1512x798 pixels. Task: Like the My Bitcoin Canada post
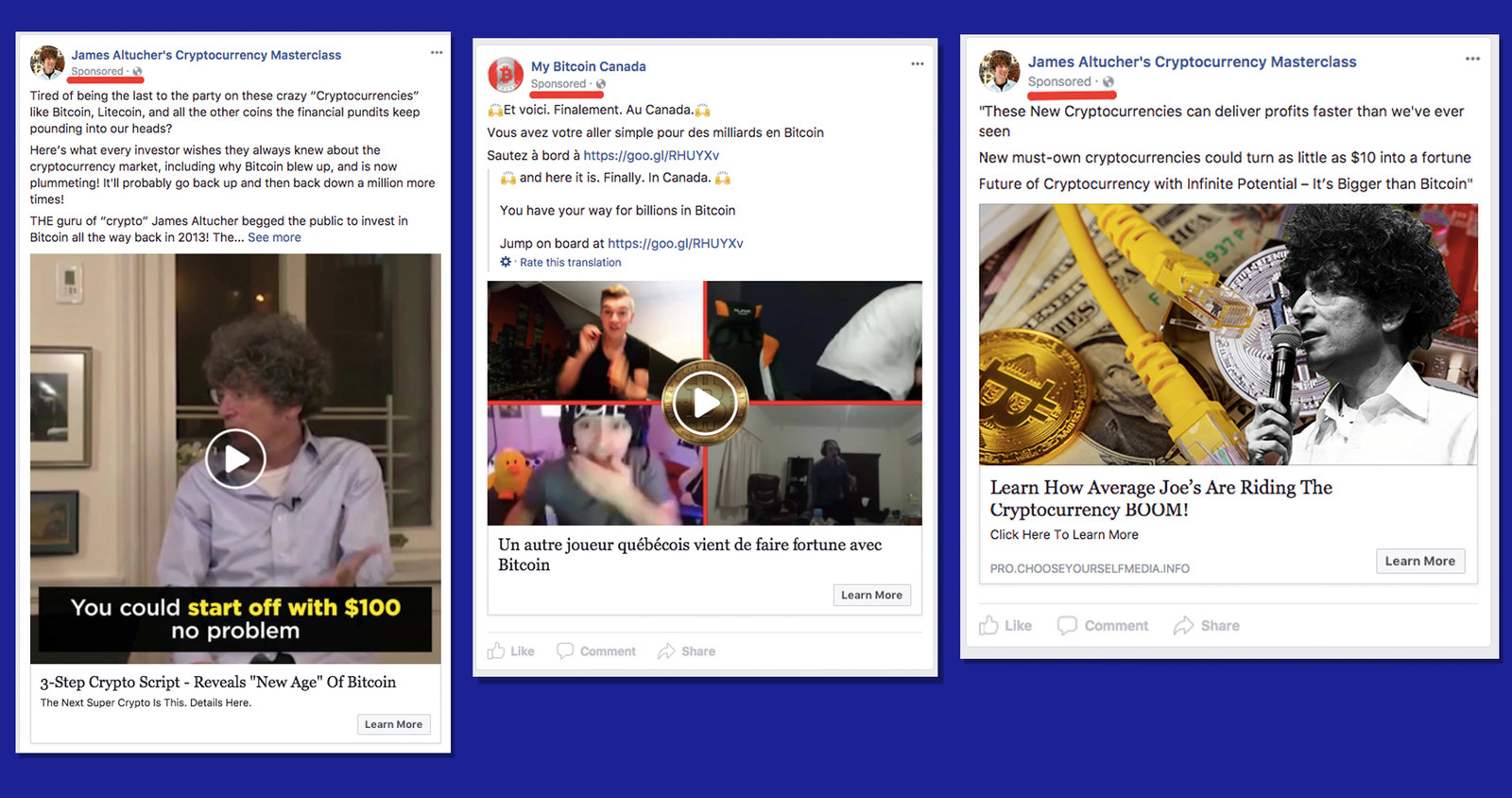coord(511,651)
